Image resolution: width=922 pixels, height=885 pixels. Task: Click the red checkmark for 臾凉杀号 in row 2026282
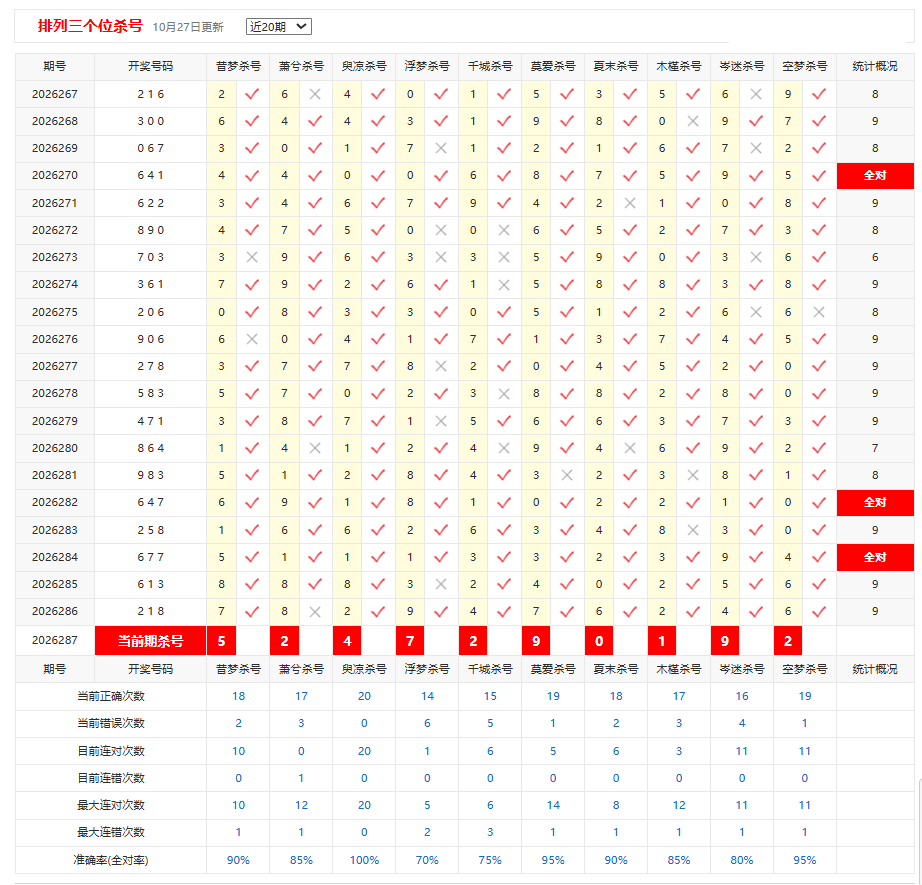[x=378, y=502]
